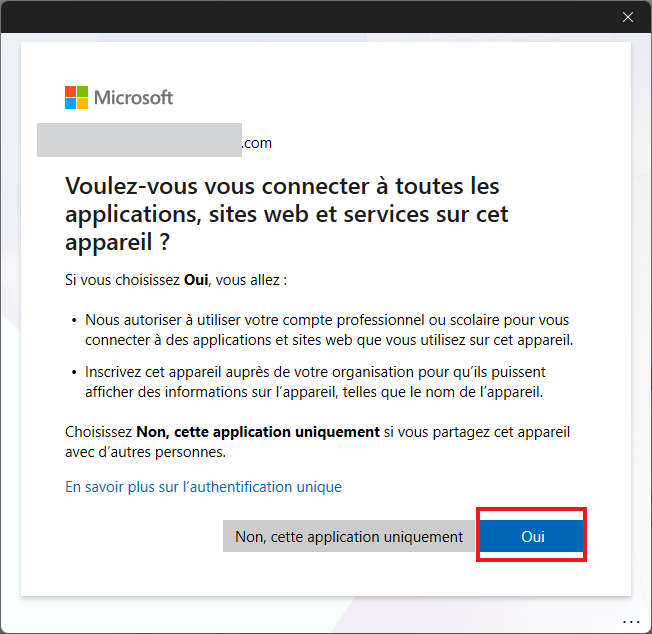Open En savoir plus sur l'authentification unique link
The image size is (652, 634).
(x=203, y=487)
